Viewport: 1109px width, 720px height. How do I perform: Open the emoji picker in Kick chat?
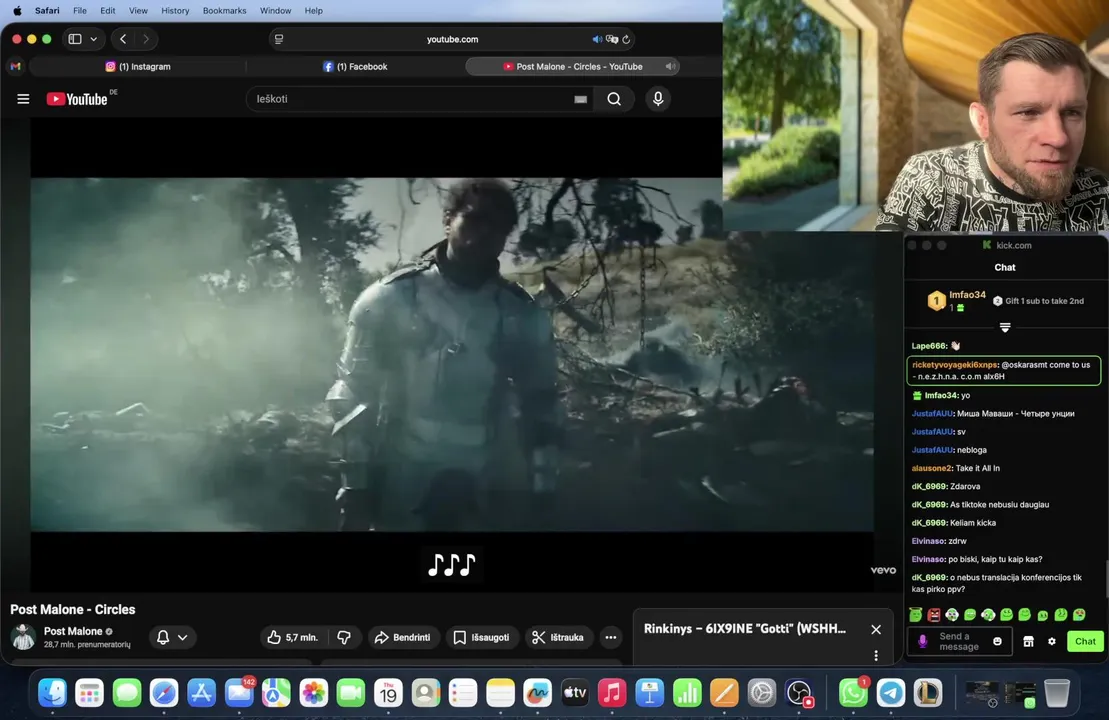pyautogui.click(x=997, y=641)
